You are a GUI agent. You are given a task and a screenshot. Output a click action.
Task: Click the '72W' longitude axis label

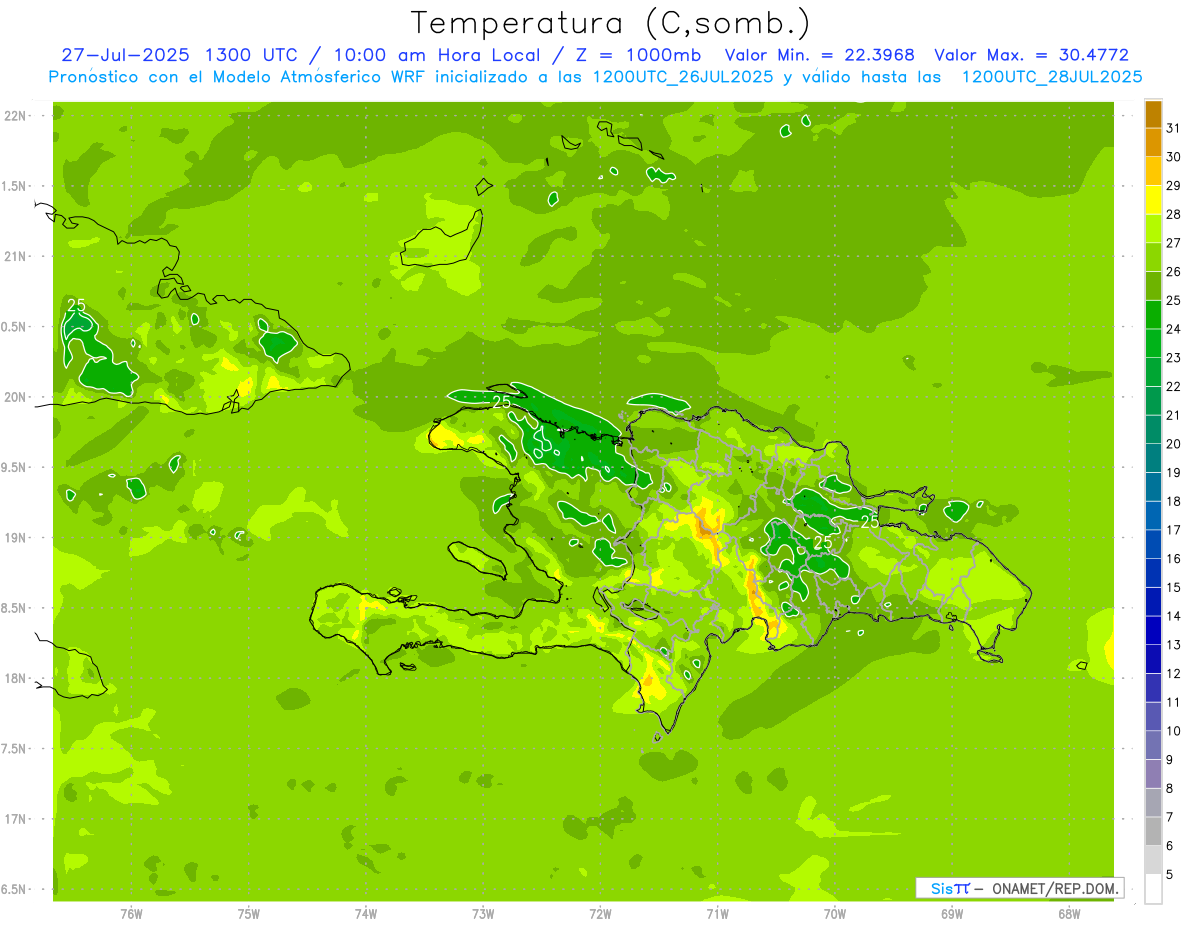pos(600,914)
